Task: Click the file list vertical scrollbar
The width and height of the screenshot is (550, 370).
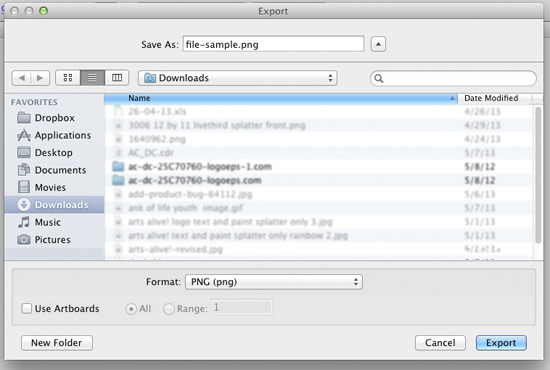Action: click(538, 175)
